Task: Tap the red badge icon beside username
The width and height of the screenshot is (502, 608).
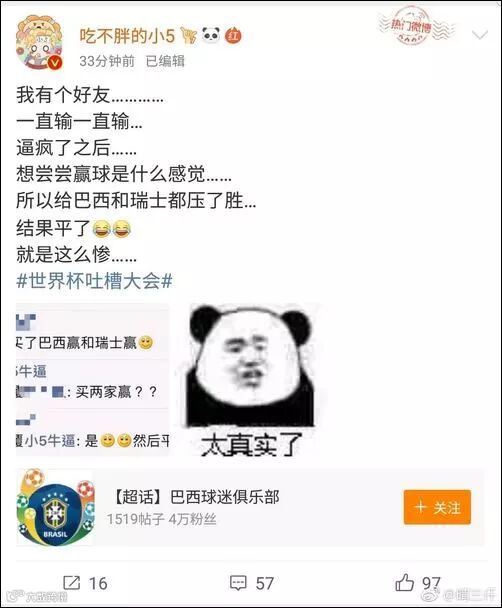Action: [233, 36]
